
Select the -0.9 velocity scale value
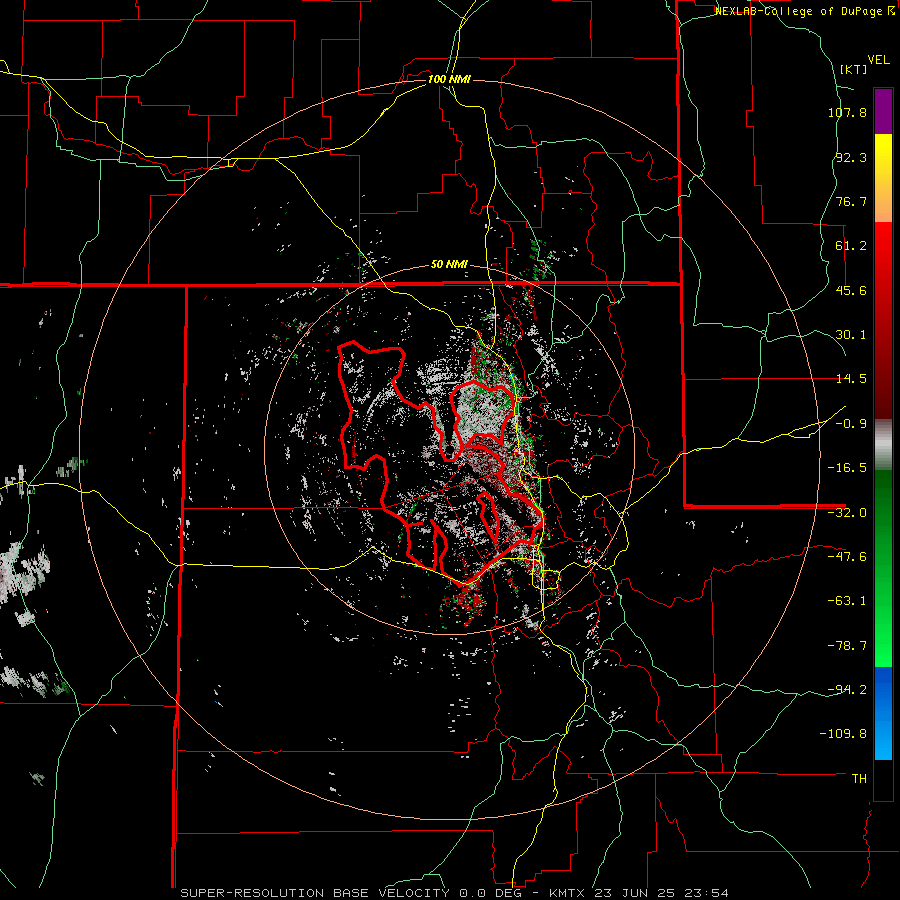point(851,424)
